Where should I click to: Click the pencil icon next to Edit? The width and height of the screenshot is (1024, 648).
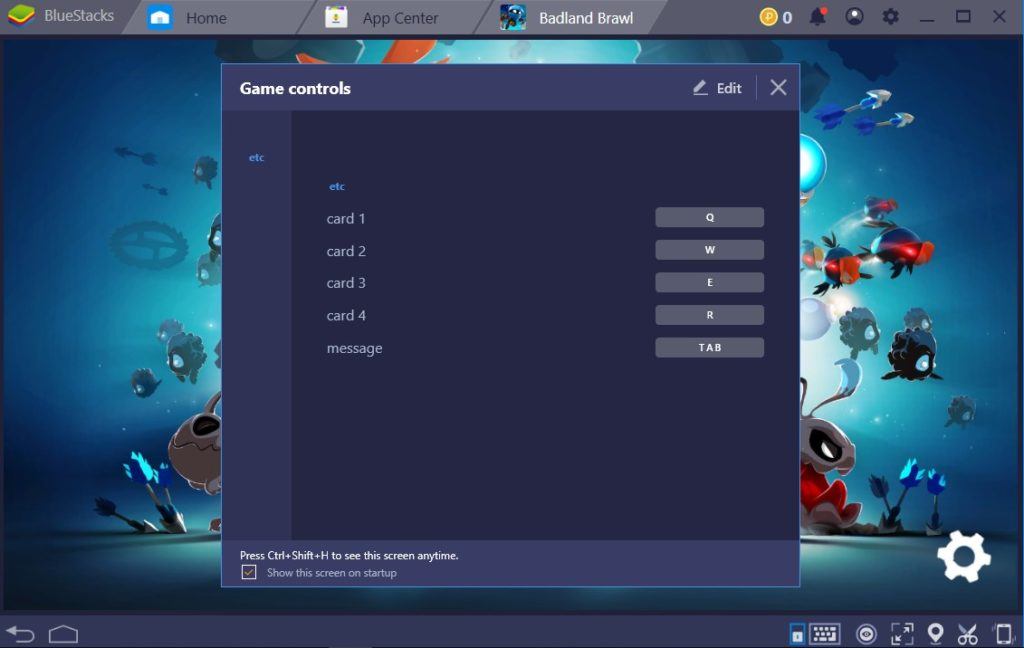700,88
